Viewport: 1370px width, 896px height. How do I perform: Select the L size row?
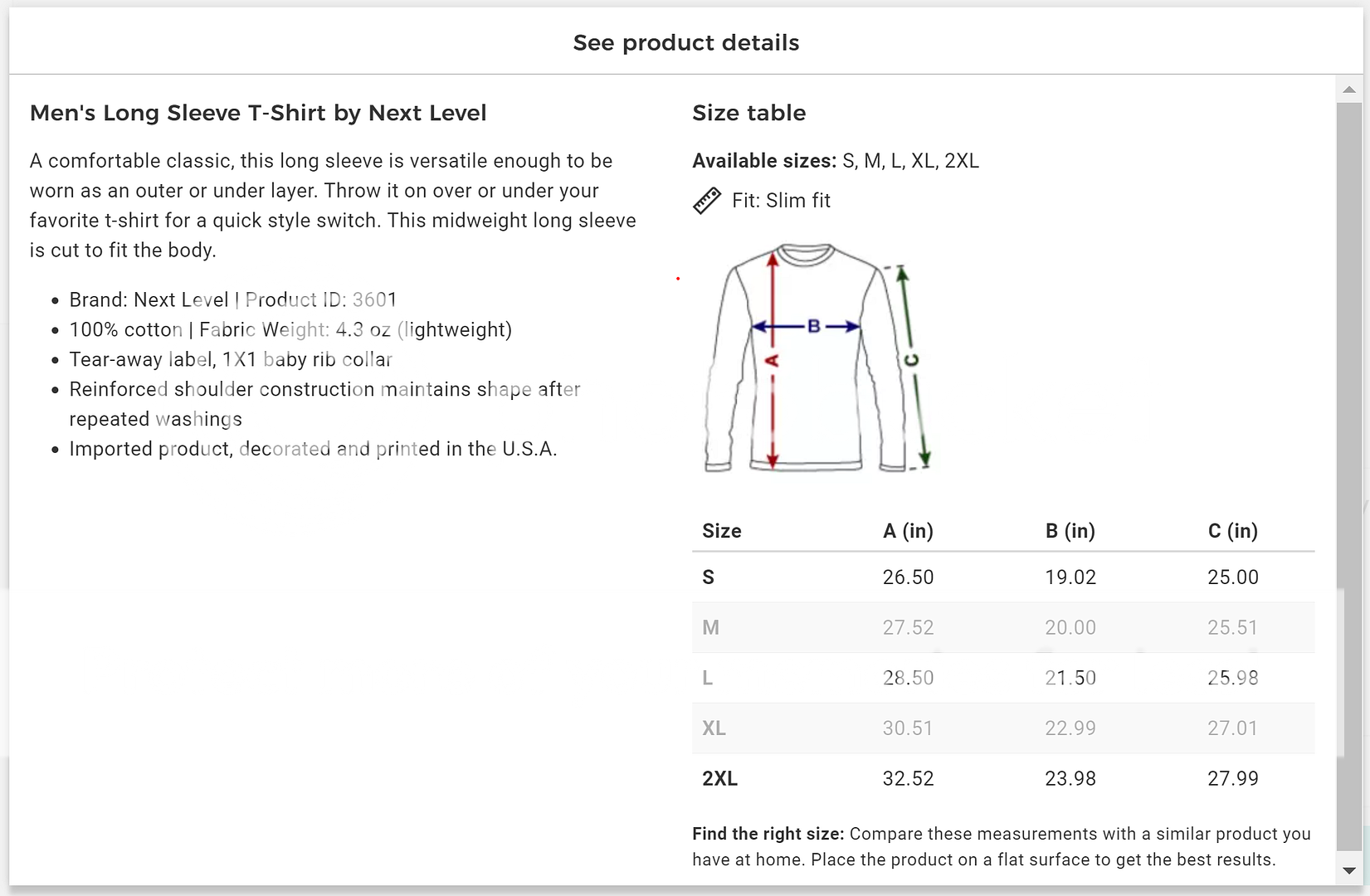[1002, 679]
